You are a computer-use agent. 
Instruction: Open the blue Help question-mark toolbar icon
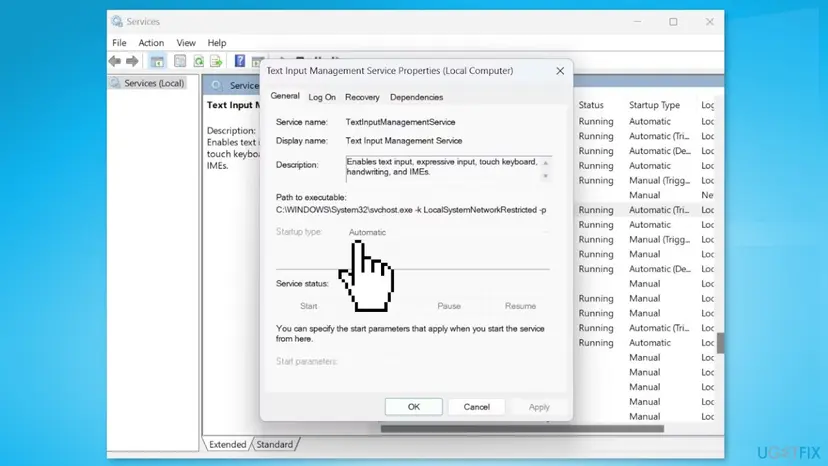coord(240,61)
